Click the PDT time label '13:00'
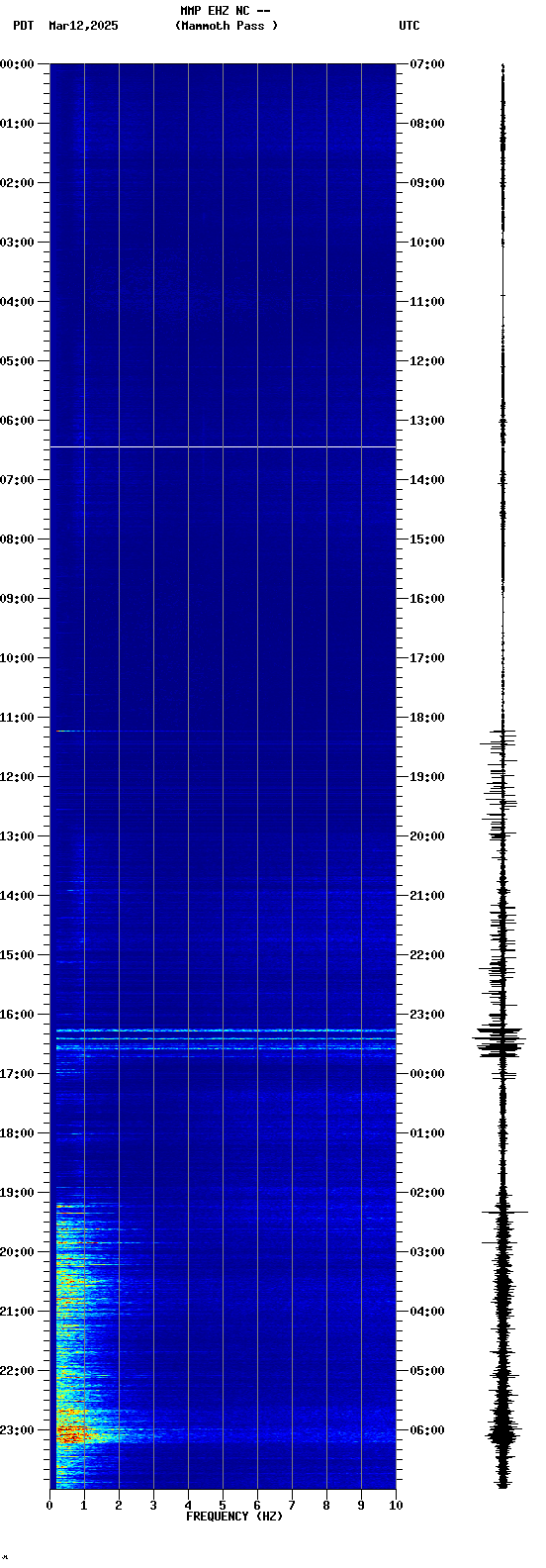Screen dimensions: 546x1568 tap(17, 836)
